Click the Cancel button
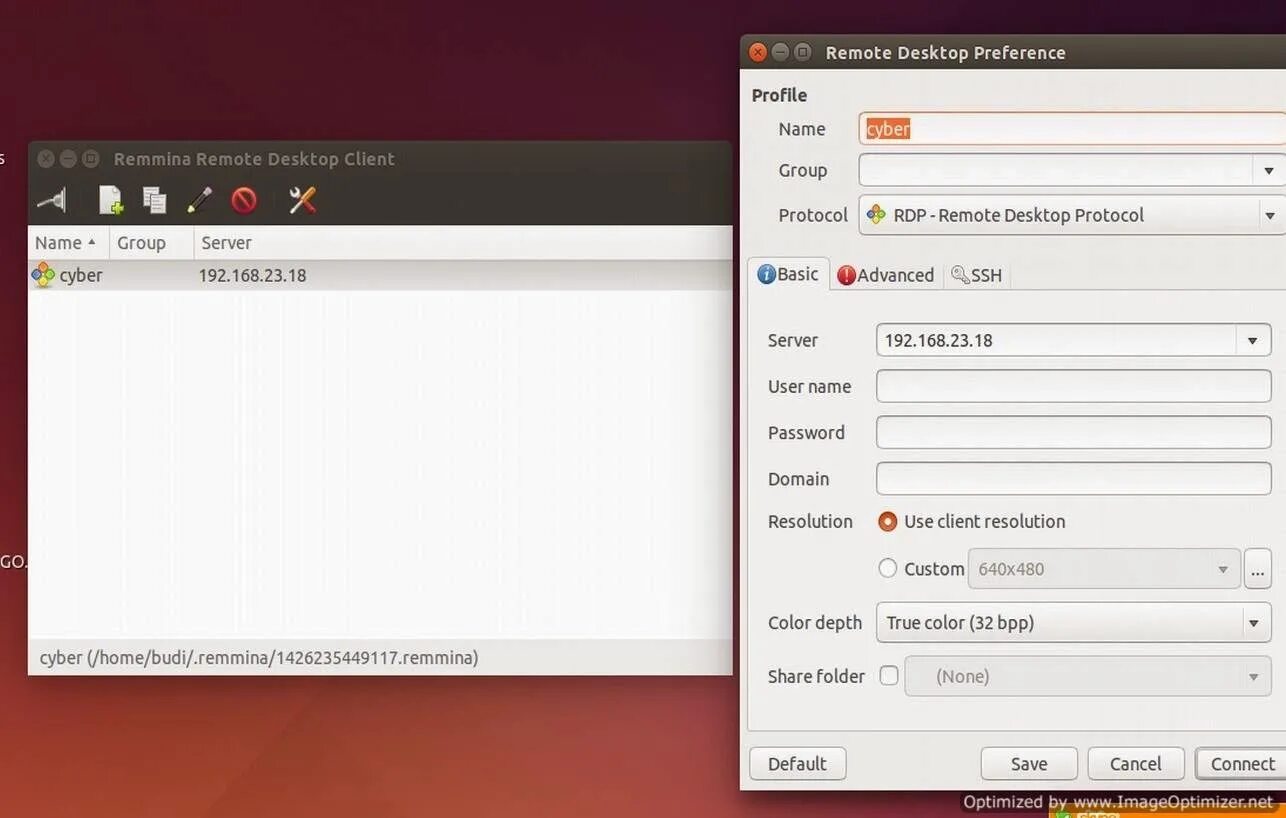Screen dimensions: 1286x818 click(1136, 764)
